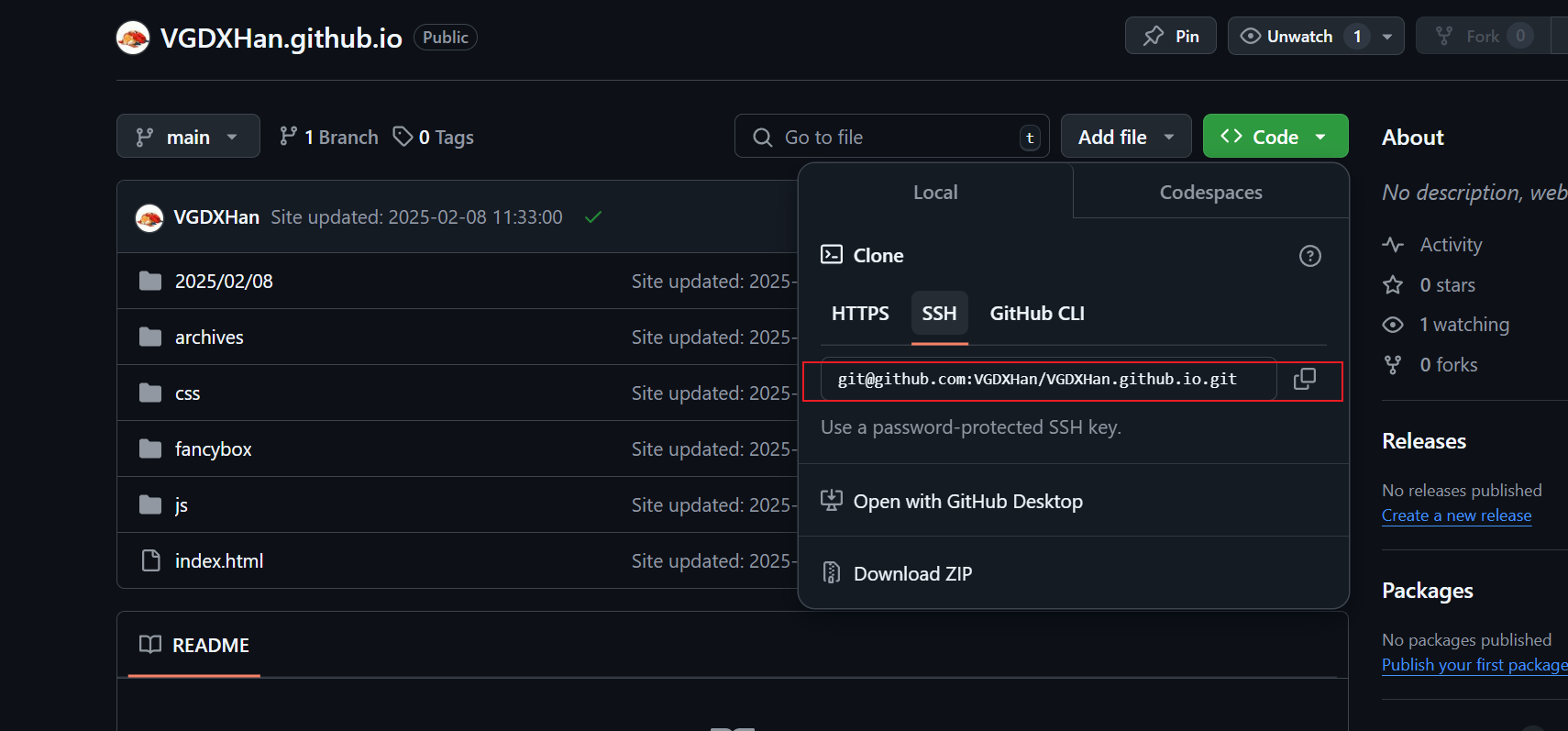Open the js folder
1568x731 pixels.
pyautogui.click(x=182, y=504)
